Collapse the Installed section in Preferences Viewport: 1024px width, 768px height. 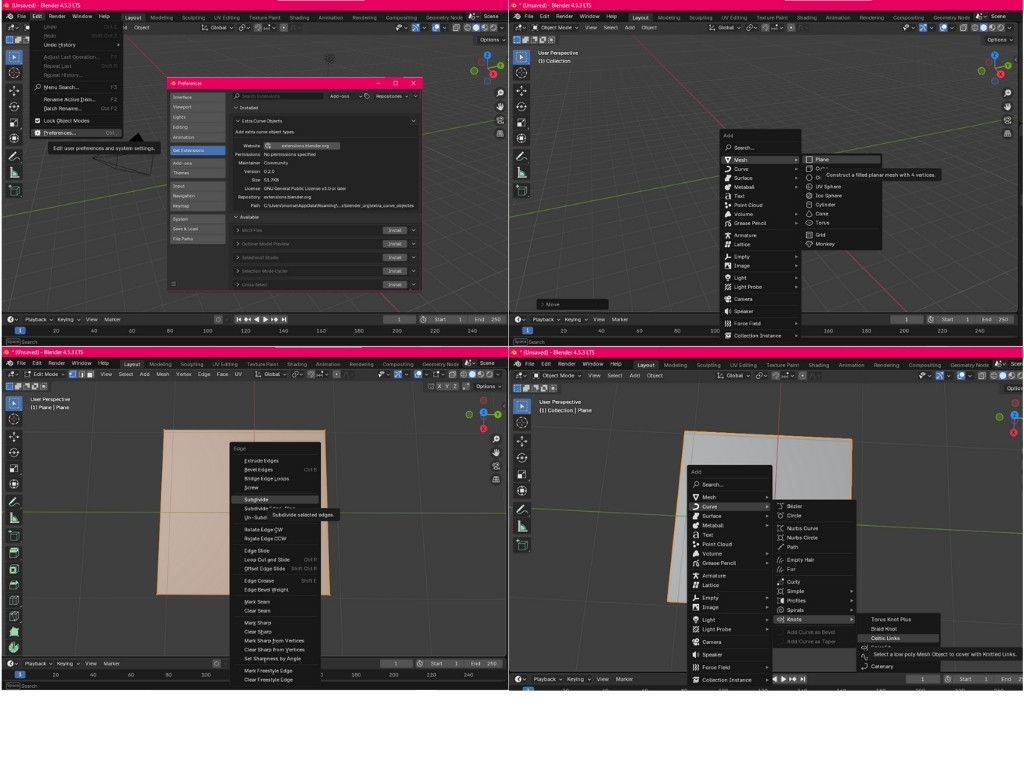click(237, 107)
